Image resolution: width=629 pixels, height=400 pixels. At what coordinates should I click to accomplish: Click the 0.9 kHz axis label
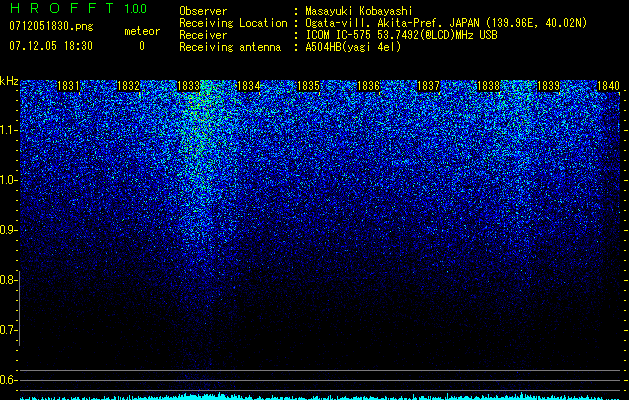coord(8,230)
